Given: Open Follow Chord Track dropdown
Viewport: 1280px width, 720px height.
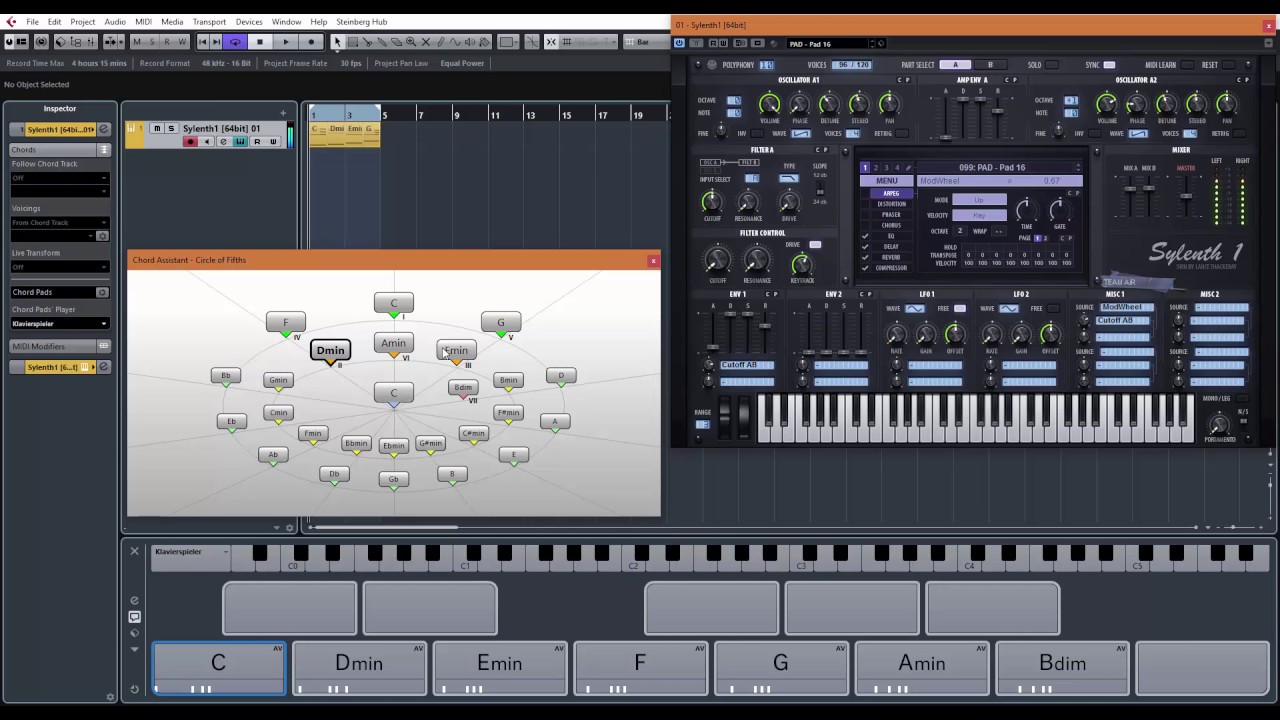Looking at the screenshot, I should 59,178.
